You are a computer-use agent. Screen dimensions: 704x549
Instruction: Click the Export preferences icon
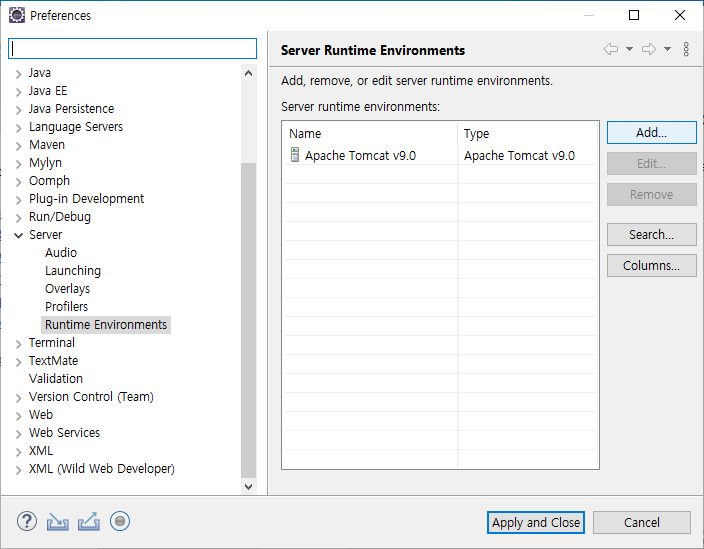point(89,522)
